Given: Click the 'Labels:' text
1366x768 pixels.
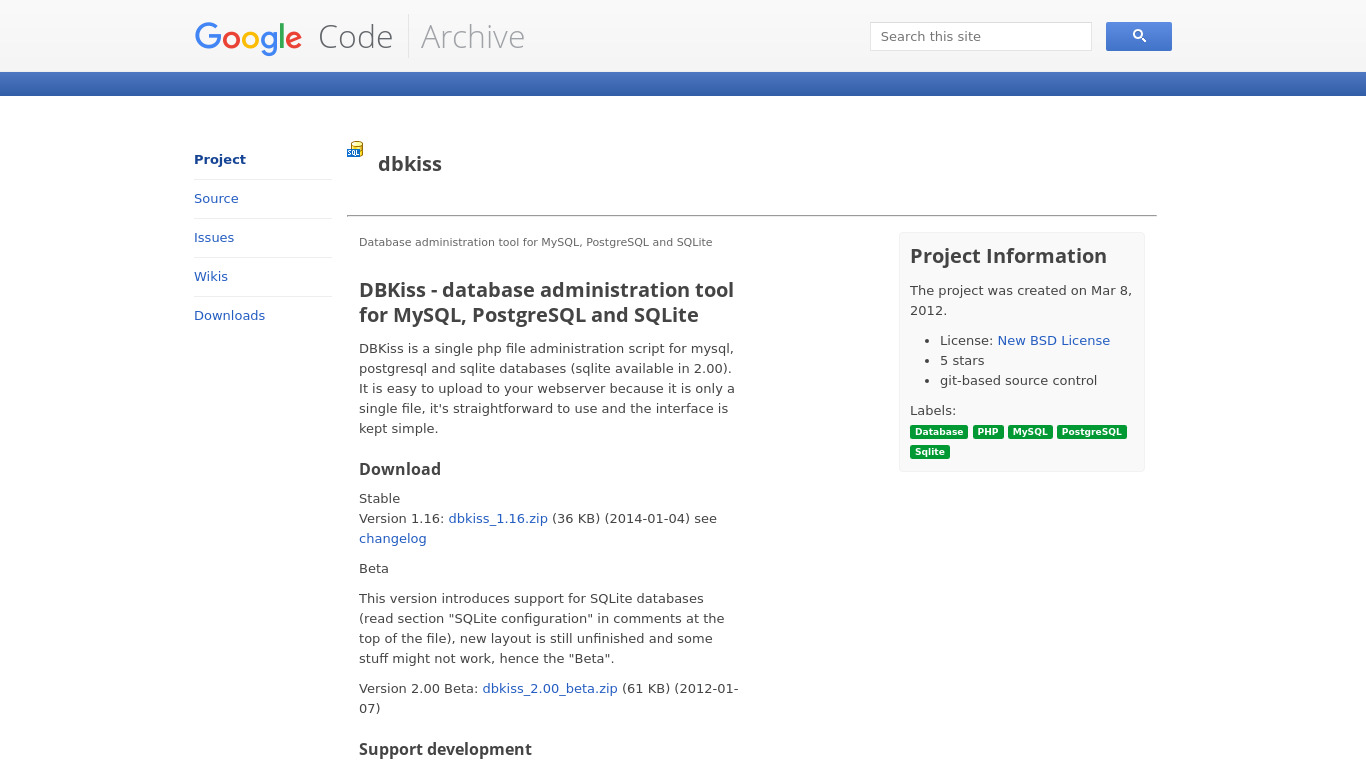Looking at the screenshot, I should (933, 411).
